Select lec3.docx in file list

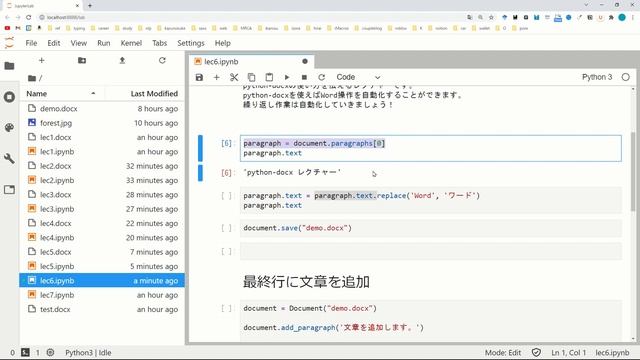tap(102, 194)
